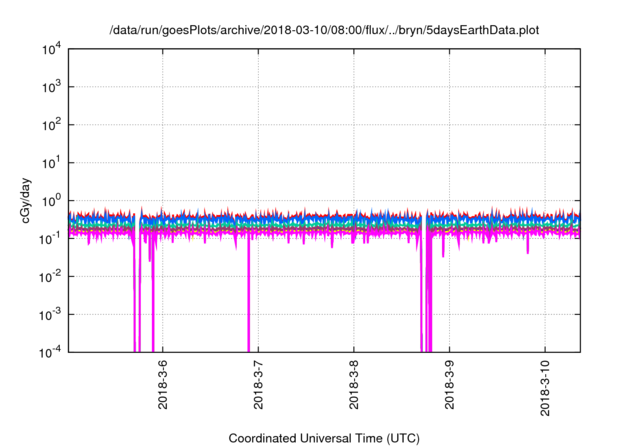The width and height of the screenshot is (640, 448).
Task: Click the 2018-3-7 date tick label
Action: 258,385
